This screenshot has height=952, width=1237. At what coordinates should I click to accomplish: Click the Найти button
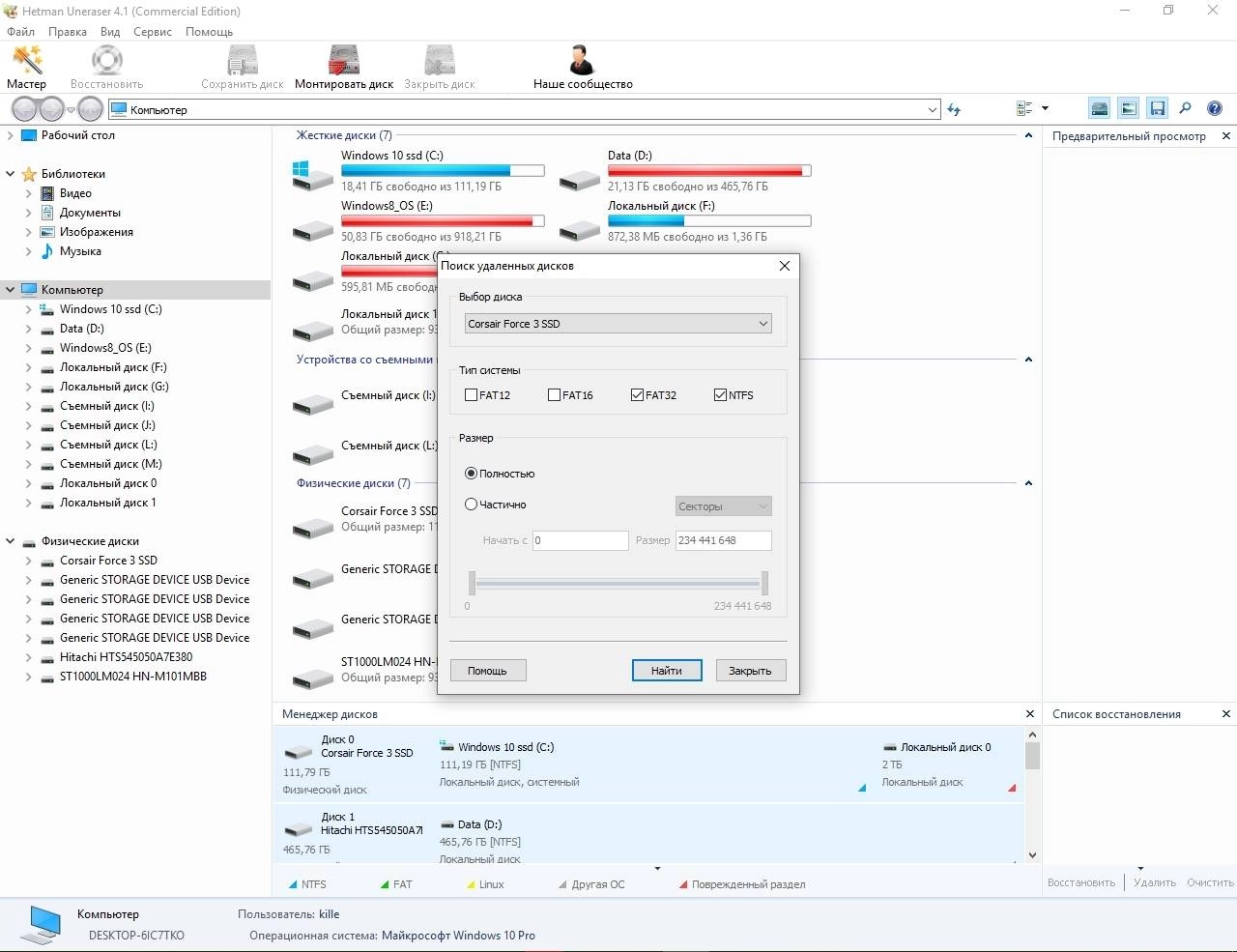point(667,671)
